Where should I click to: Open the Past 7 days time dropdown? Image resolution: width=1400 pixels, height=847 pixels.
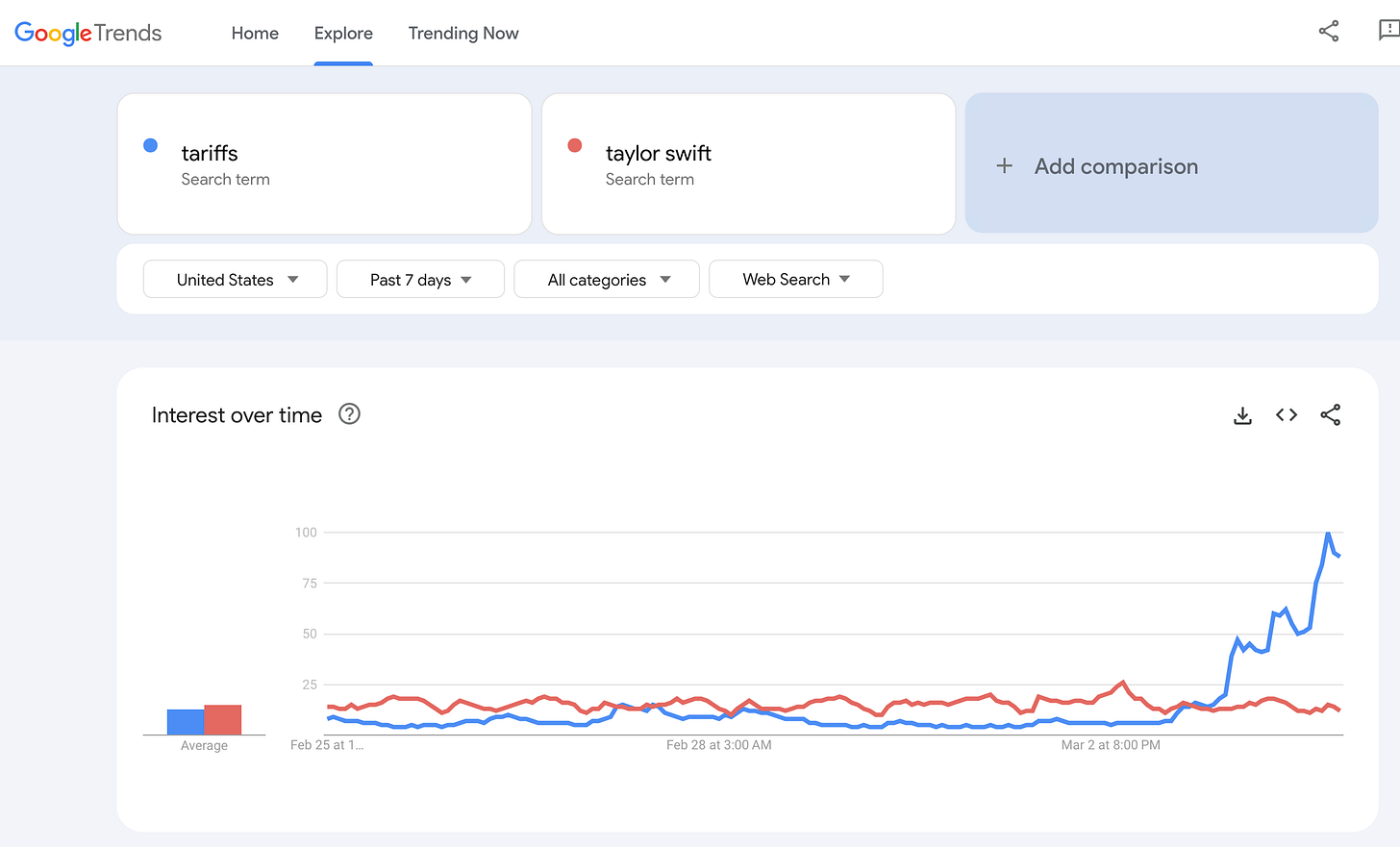coord(420,279)
